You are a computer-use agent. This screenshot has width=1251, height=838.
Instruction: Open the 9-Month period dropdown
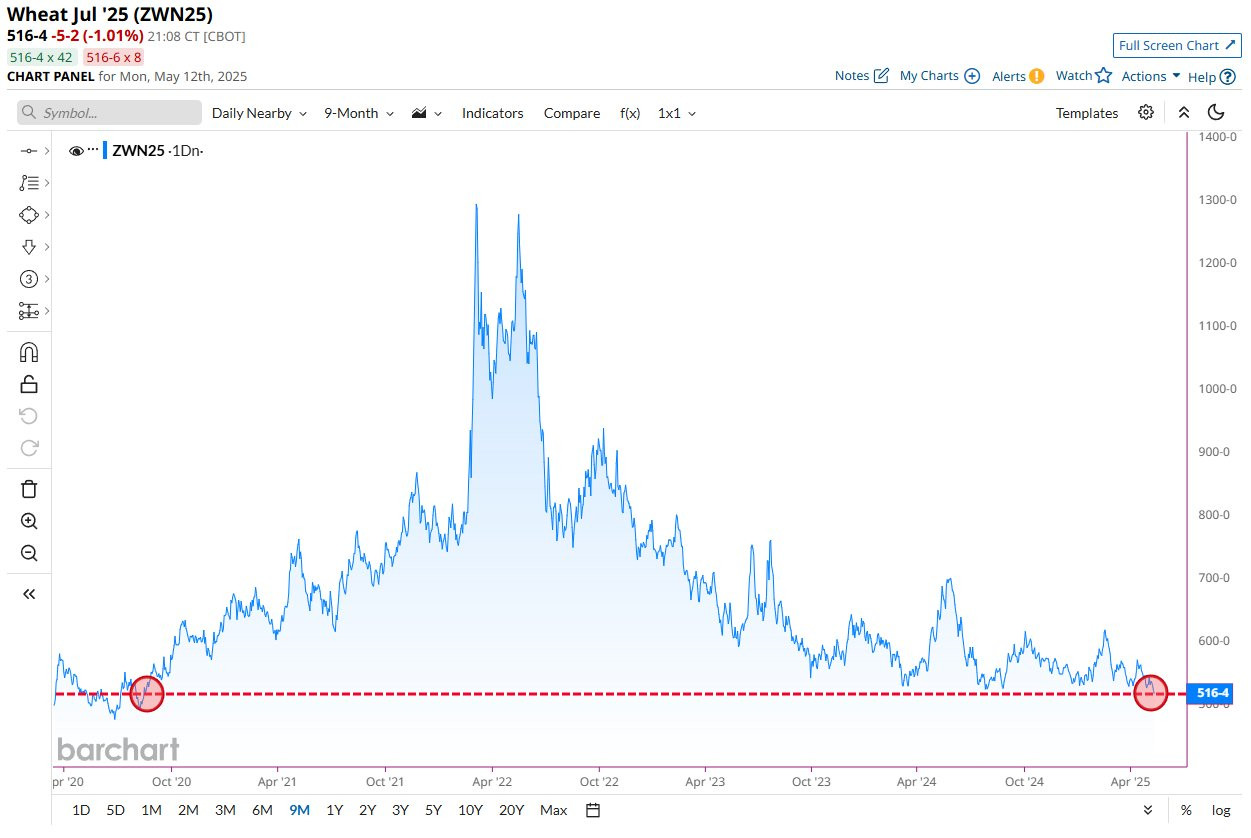click(x=359, y=113)
